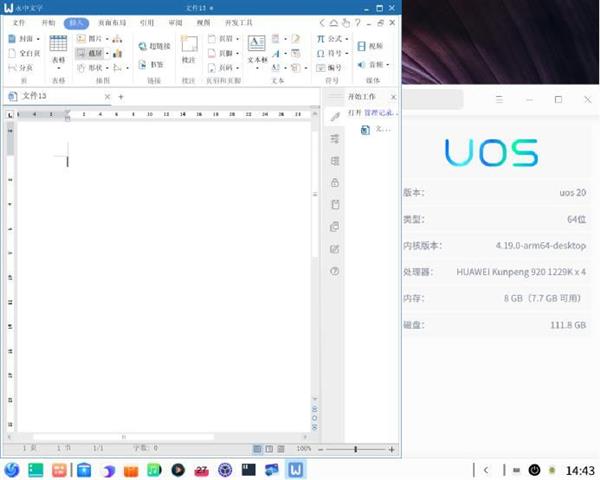Viewport: 600px width, 480px height.
Task: Switch to the Page Layout (页面布局) tab
Action: coord(112,21)
